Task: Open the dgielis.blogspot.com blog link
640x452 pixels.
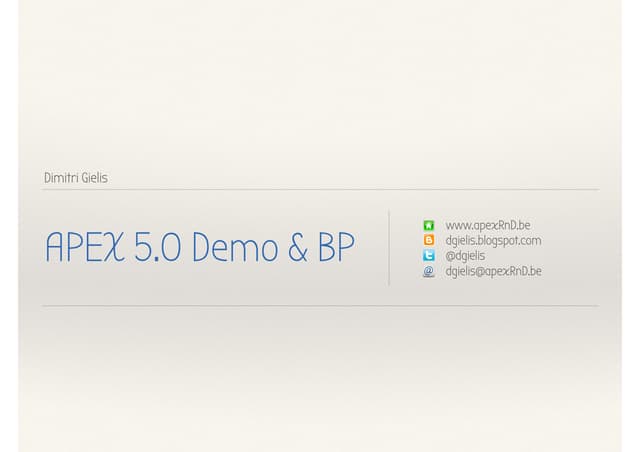Action: click(x=493, y=241)
